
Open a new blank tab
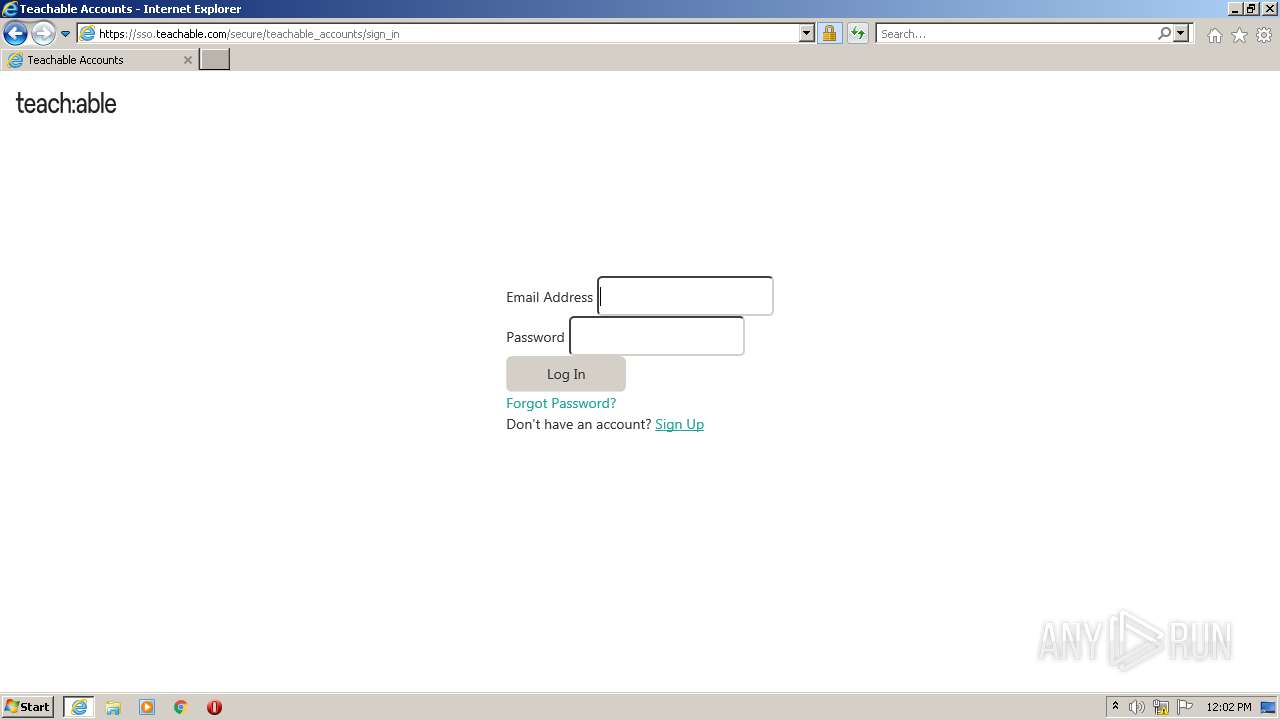pos(215,59)
